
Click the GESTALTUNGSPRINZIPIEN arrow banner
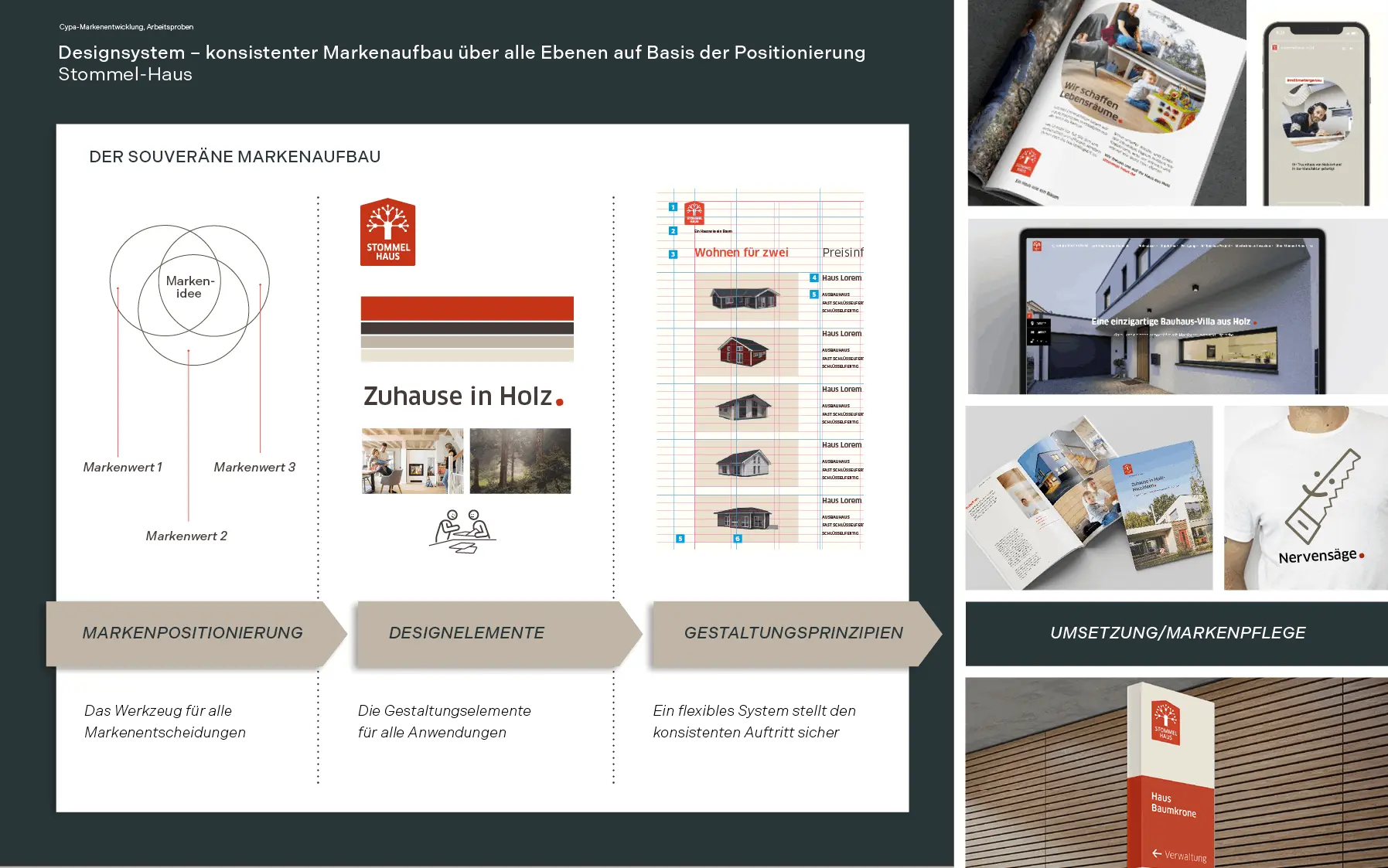[796, 633]
